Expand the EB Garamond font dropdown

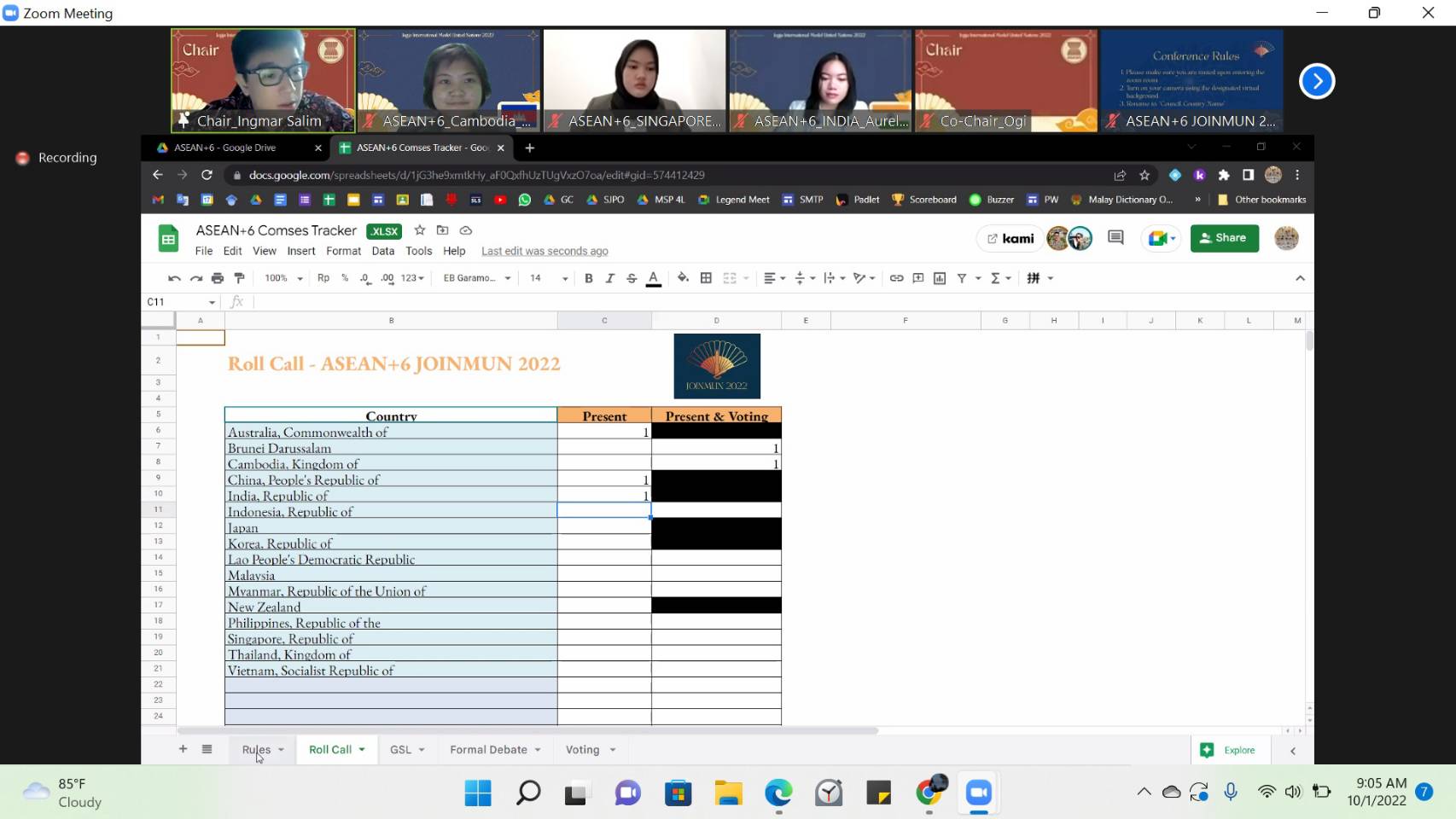click(476, 278)
